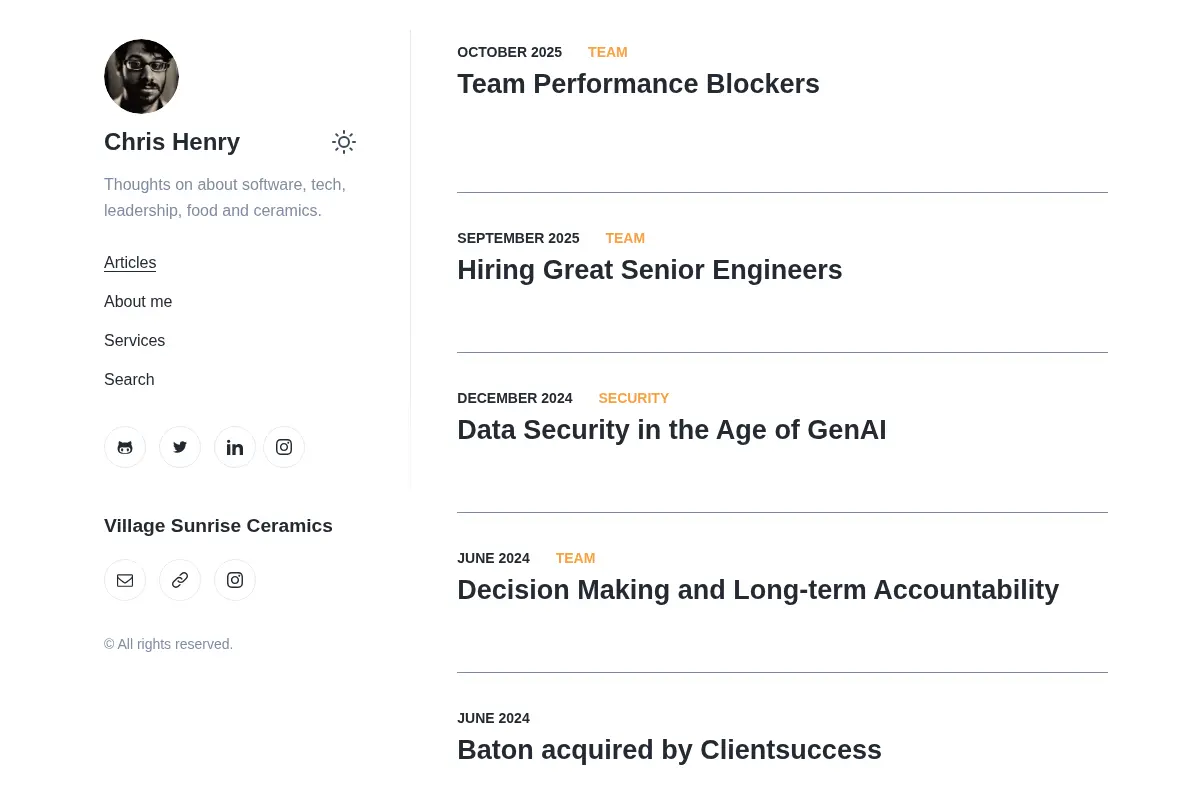Filter by the SECURITY category tag
1200x800 pixels.
(634, 398)
